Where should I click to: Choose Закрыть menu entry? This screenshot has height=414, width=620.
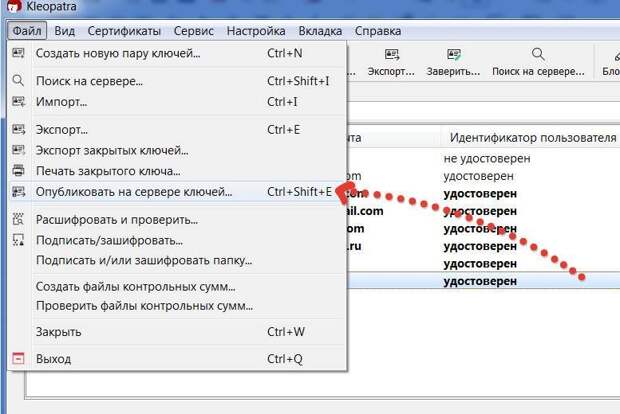177,331
